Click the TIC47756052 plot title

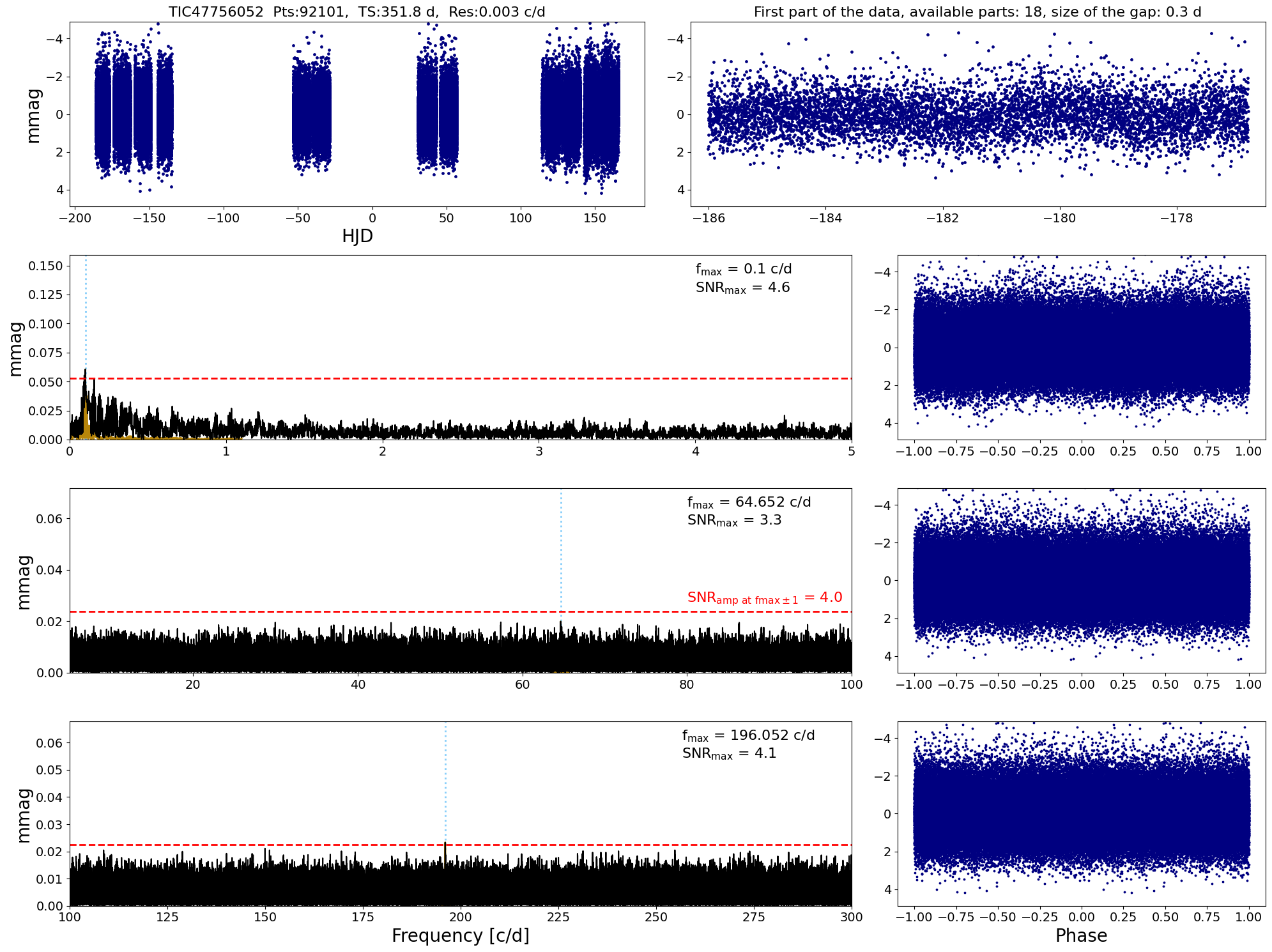[x=356, y=12]
